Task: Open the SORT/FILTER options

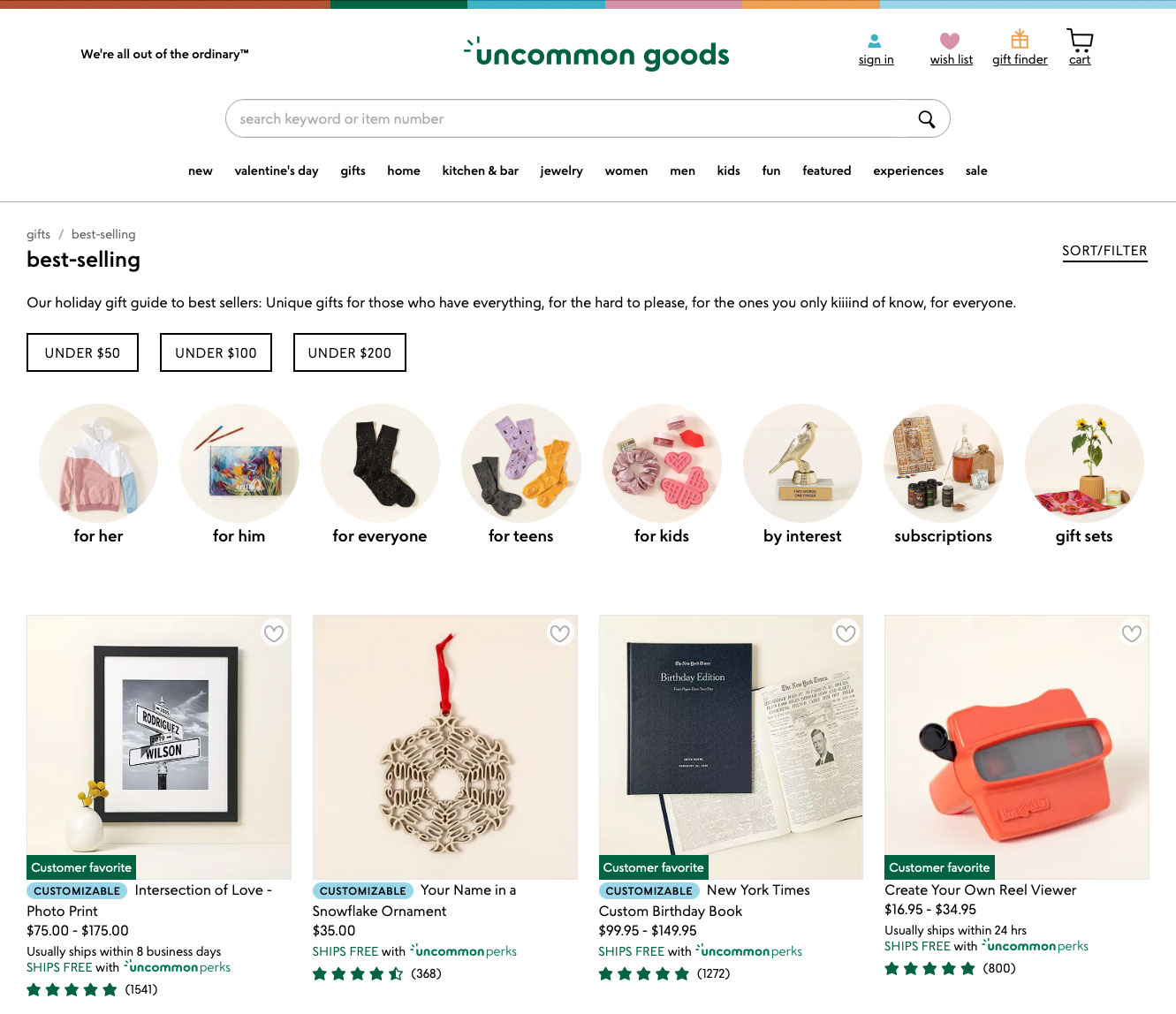Action: click(1104, 251)
